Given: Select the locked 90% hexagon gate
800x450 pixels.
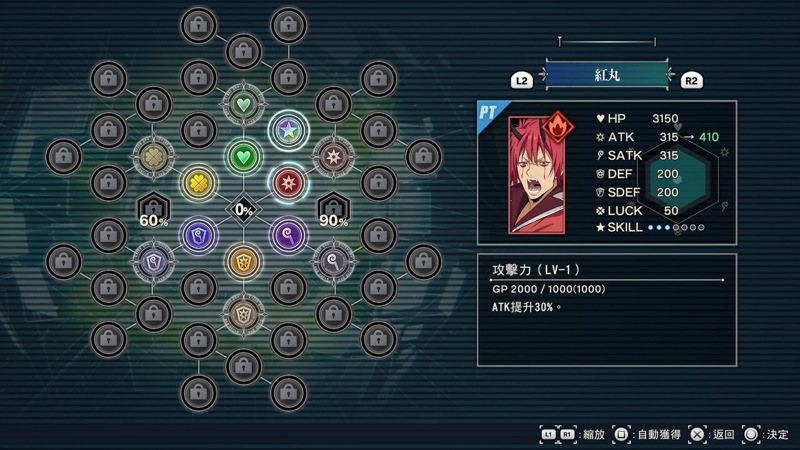Looking at the screenshot, I should [x=333, y=210].
